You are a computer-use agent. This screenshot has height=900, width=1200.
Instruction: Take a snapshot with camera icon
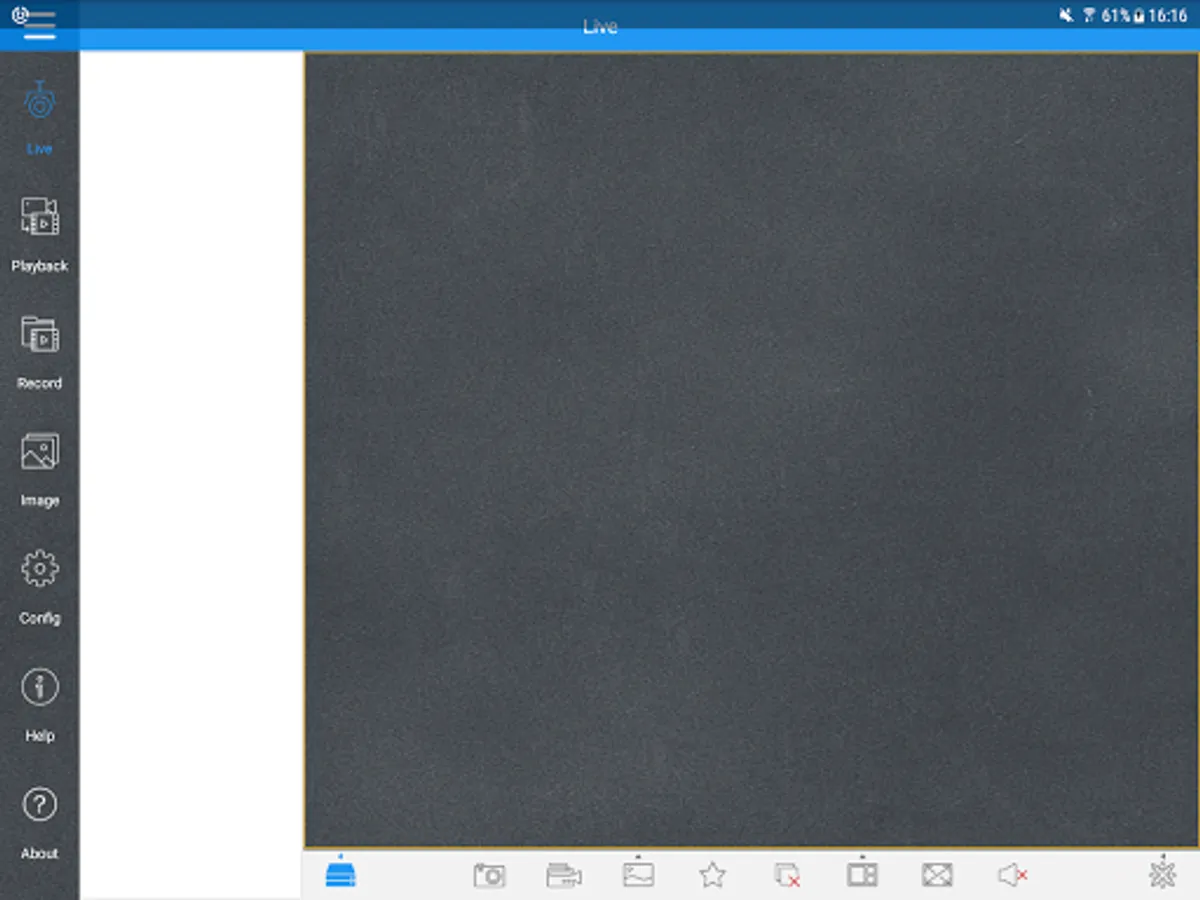point(489,875)
